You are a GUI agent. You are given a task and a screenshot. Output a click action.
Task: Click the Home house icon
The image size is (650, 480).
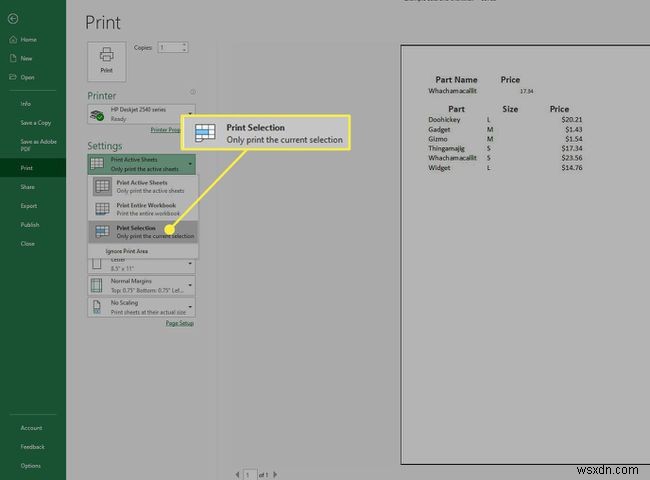[x=13, y=39]
